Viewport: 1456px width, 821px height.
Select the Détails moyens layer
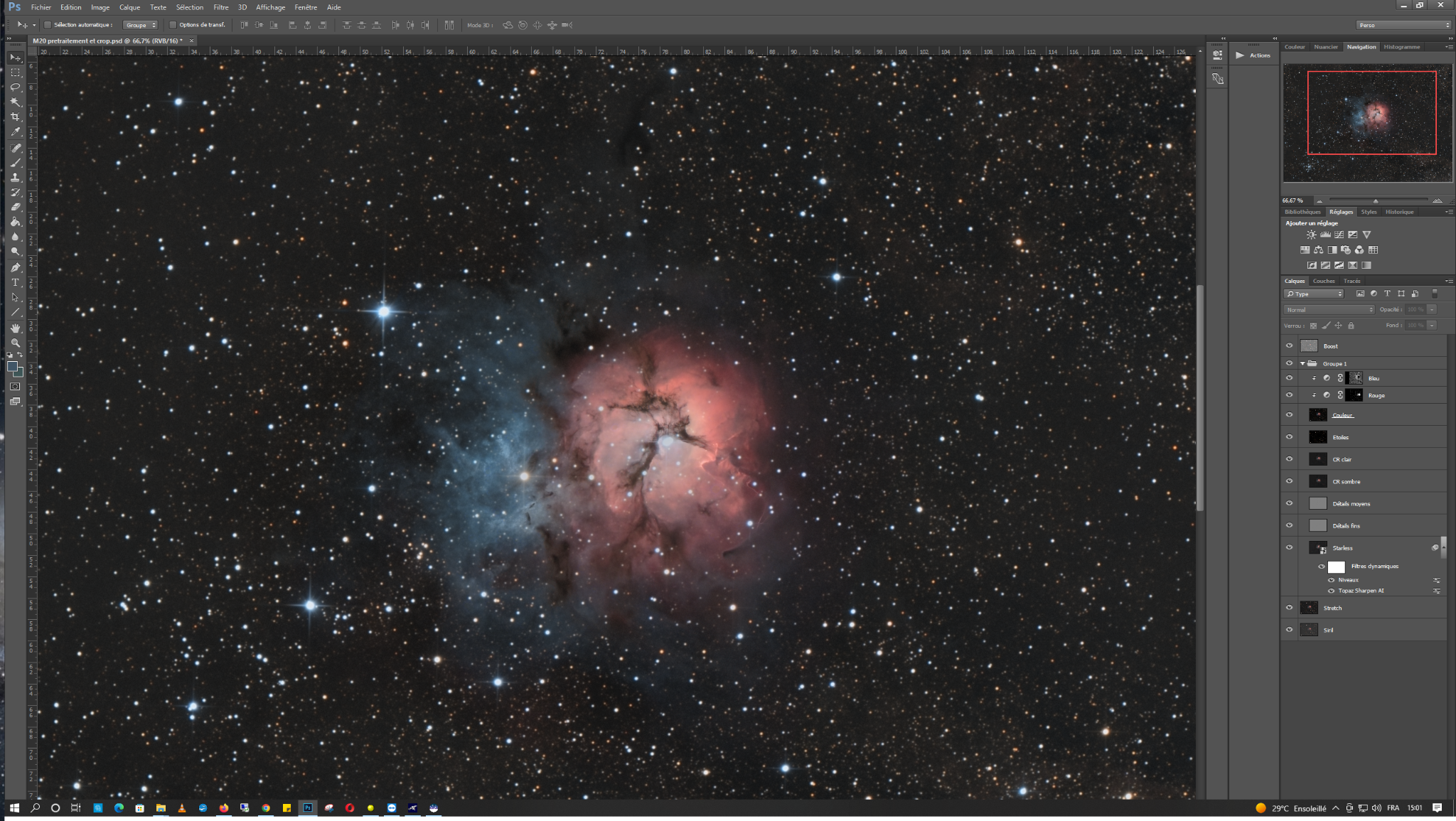tap(1364, 503)
